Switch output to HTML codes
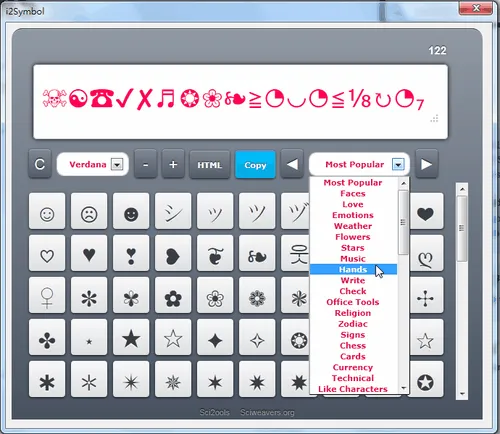Viewport: 500px width, 434px height. click(210, 164)
